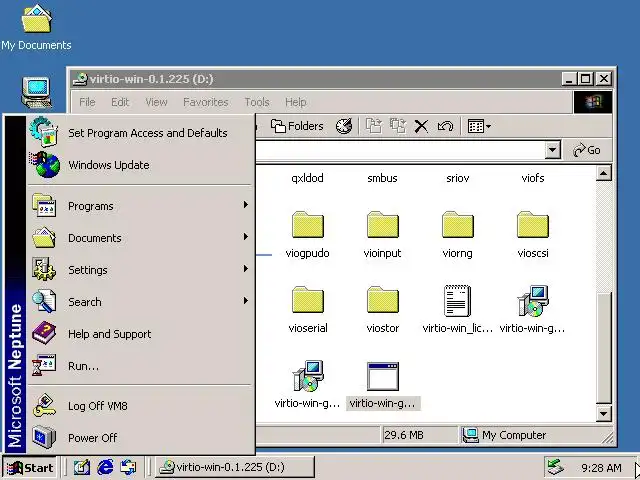Click the Copy To toolbar icon

click(398, 126)
